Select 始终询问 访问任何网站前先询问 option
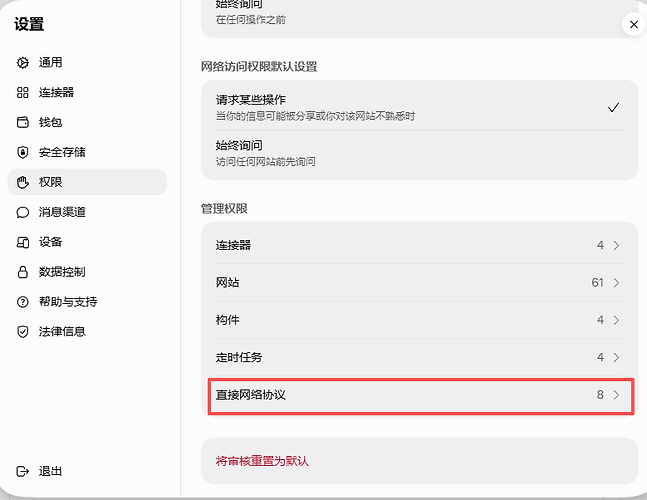This screenshot has width=647, height=500. tap(420, 153)
